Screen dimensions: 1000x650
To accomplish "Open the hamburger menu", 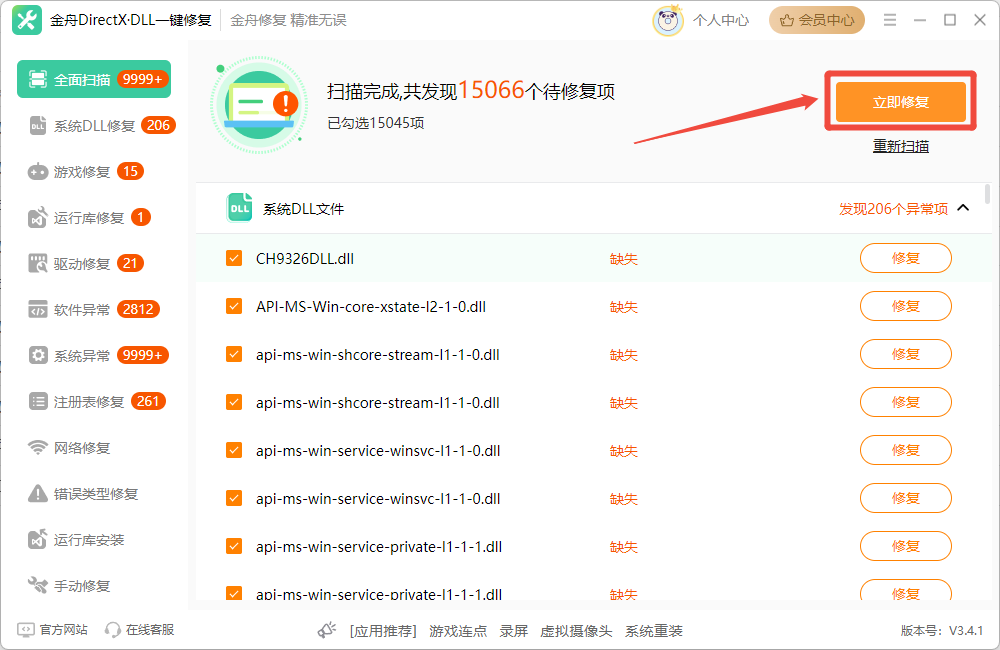I will tap(889, 18).
